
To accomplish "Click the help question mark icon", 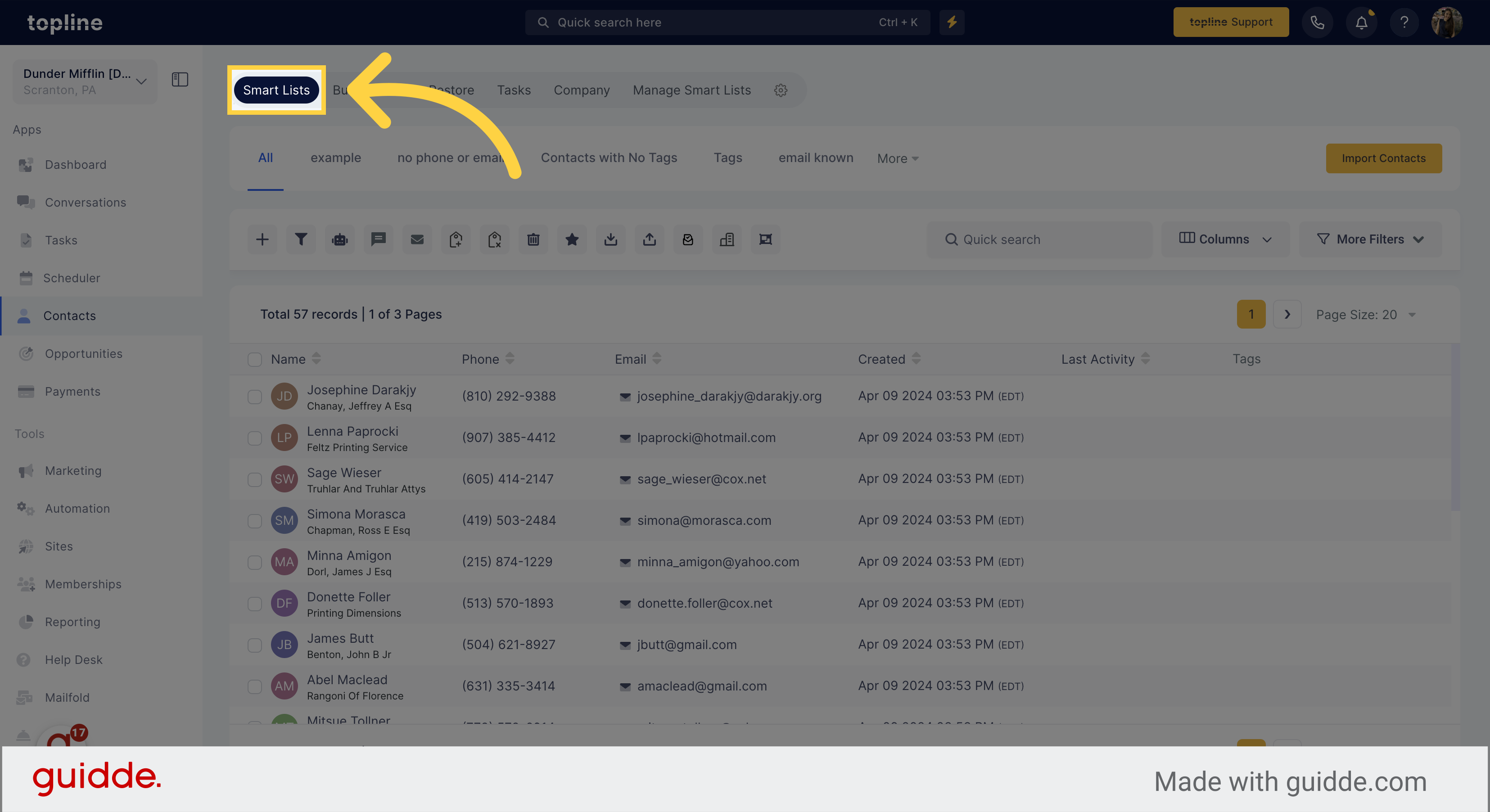I will 1404,22.
